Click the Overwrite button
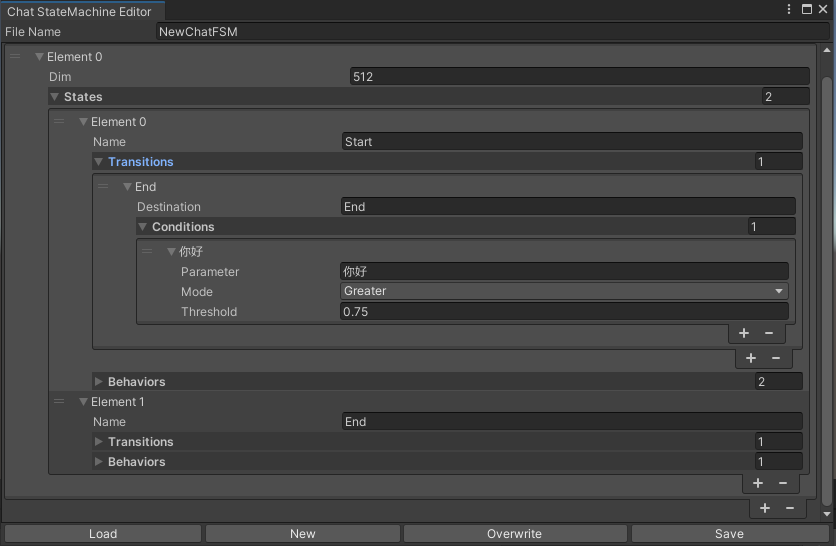Screen dimensions: 836x546 tap(515, 534)
